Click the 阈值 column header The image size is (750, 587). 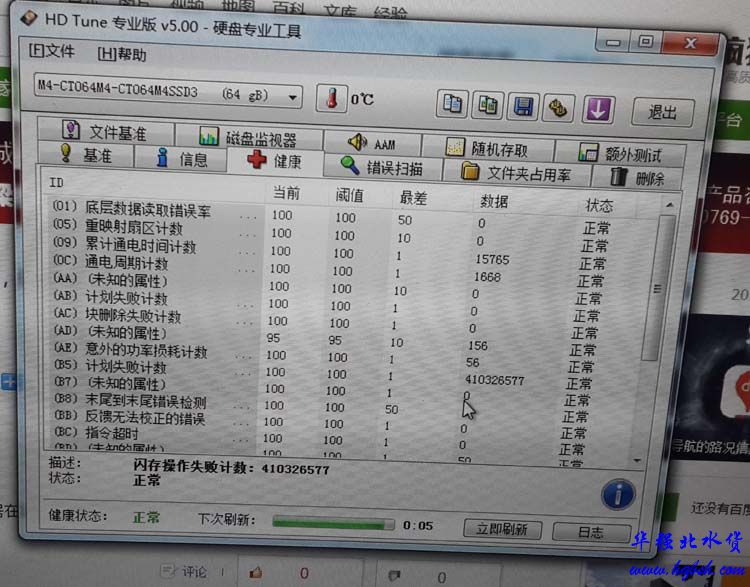point(349,195)
